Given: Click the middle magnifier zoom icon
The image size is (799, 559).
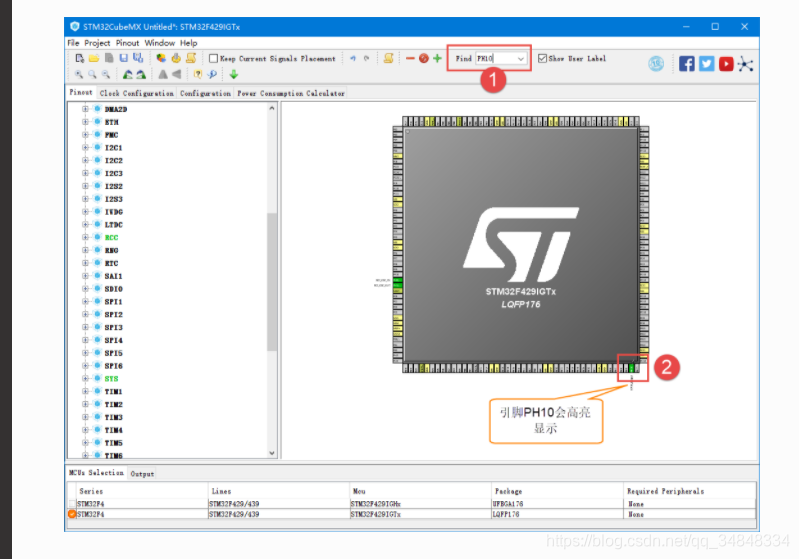Looking at the screenshot, I should click(x=92, y=74).
